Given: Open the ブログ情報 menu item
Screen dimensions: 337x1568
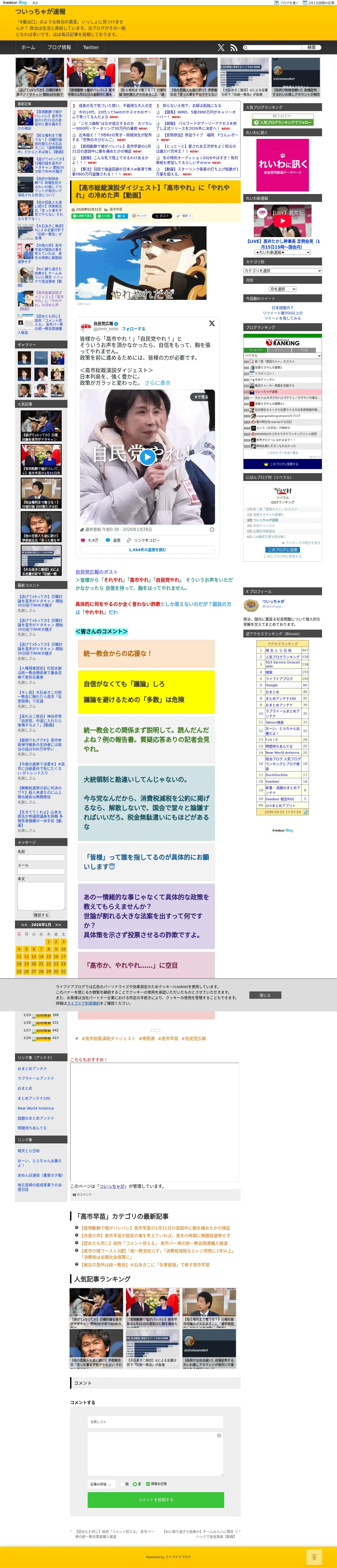Looking at the screenshot, I should (x=59, y=48).
